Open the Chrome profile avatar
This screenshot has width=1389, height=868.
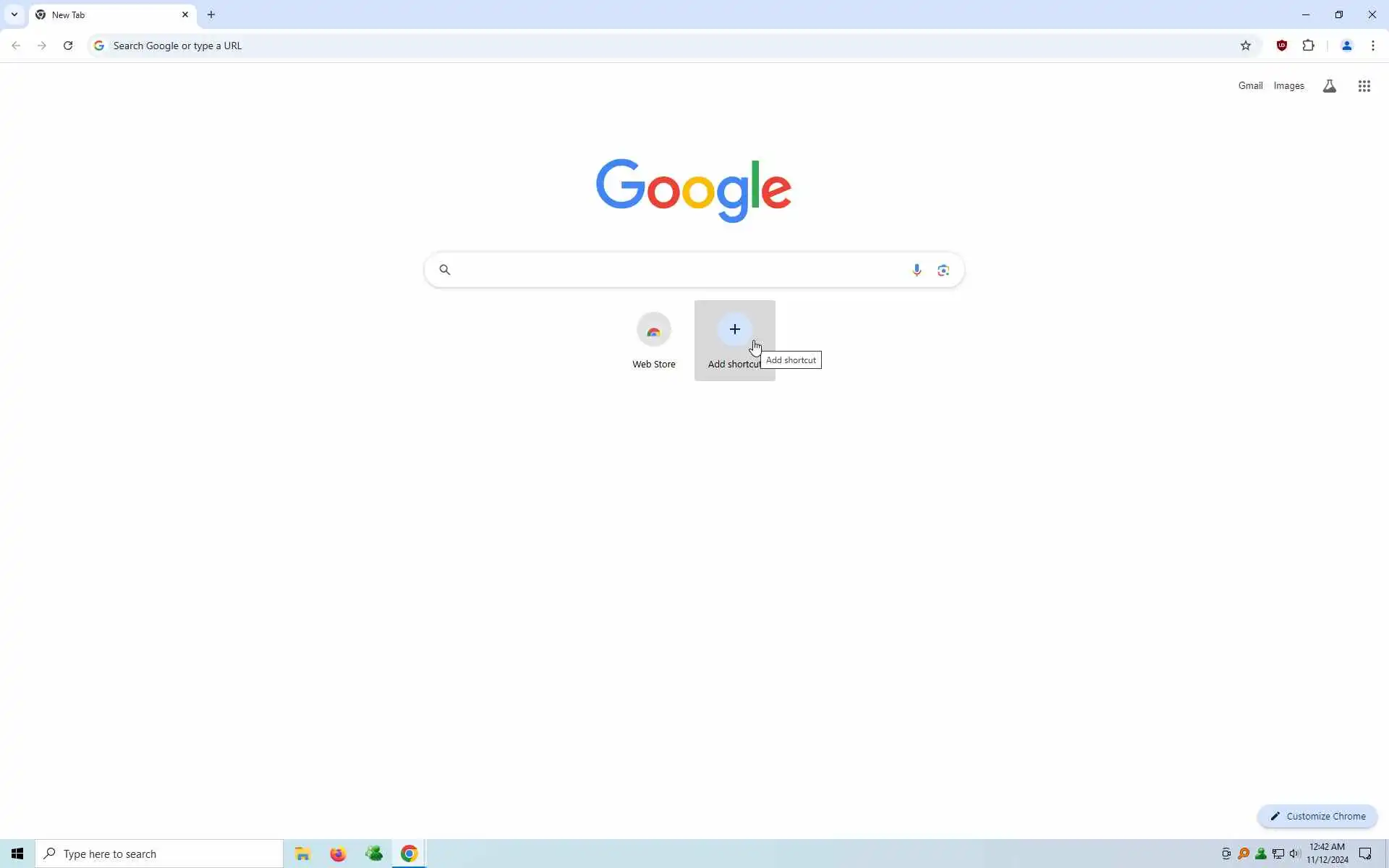[1346, 46]
